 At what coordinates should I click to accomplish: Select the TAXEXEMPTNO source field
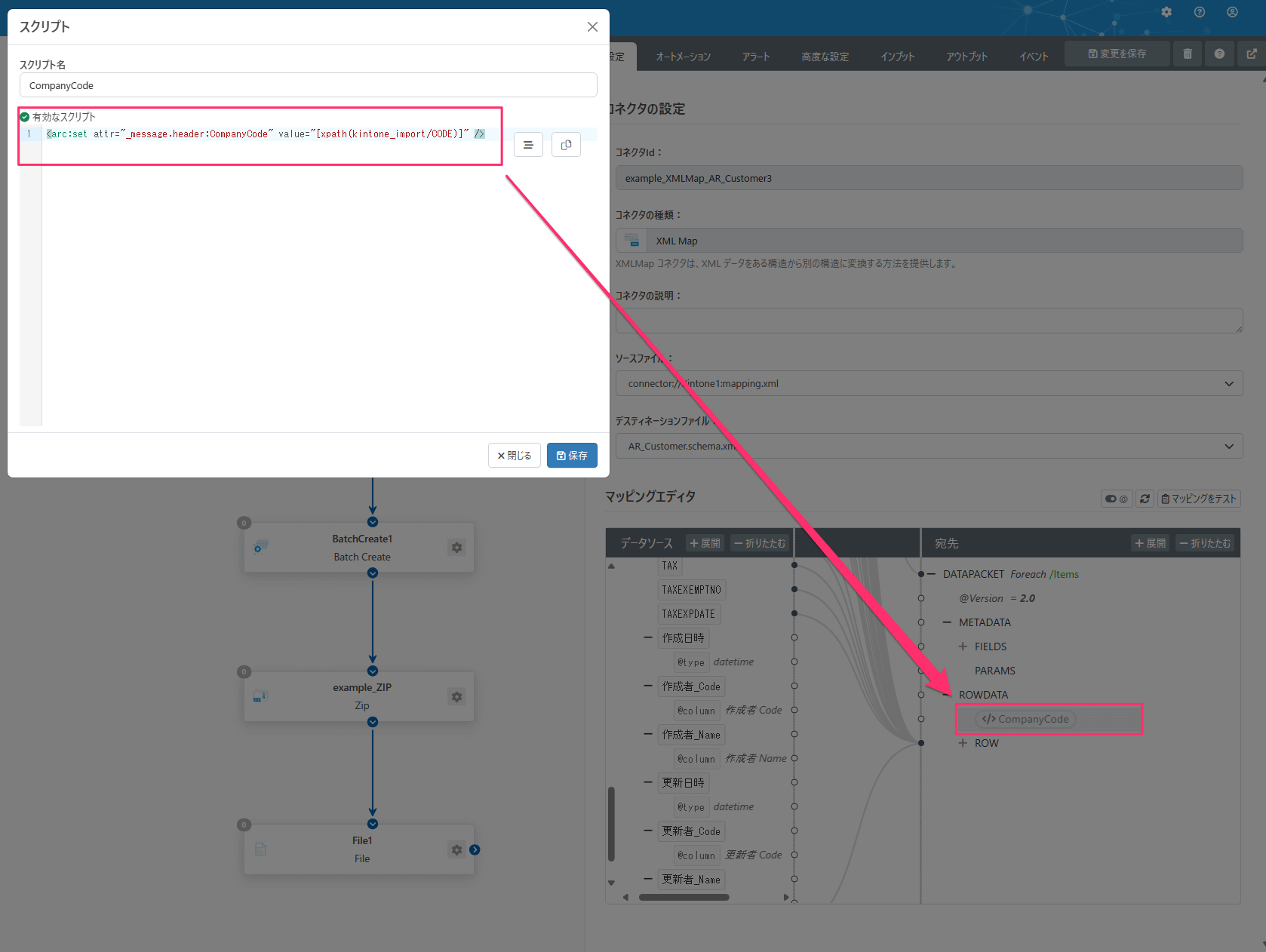[691, 590]
